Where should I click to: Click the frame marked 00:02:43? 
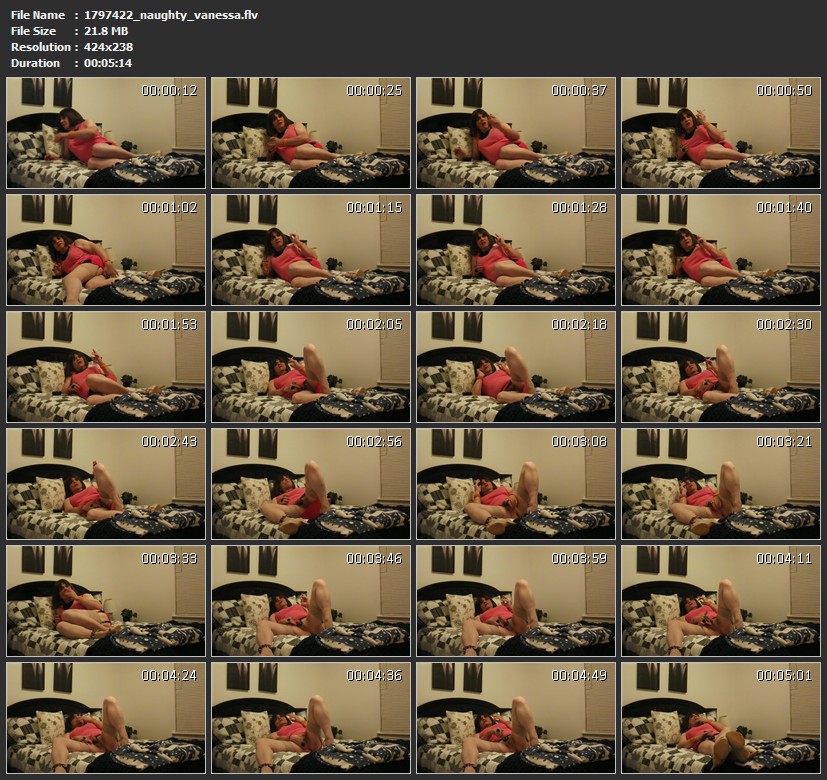[106, 484]
